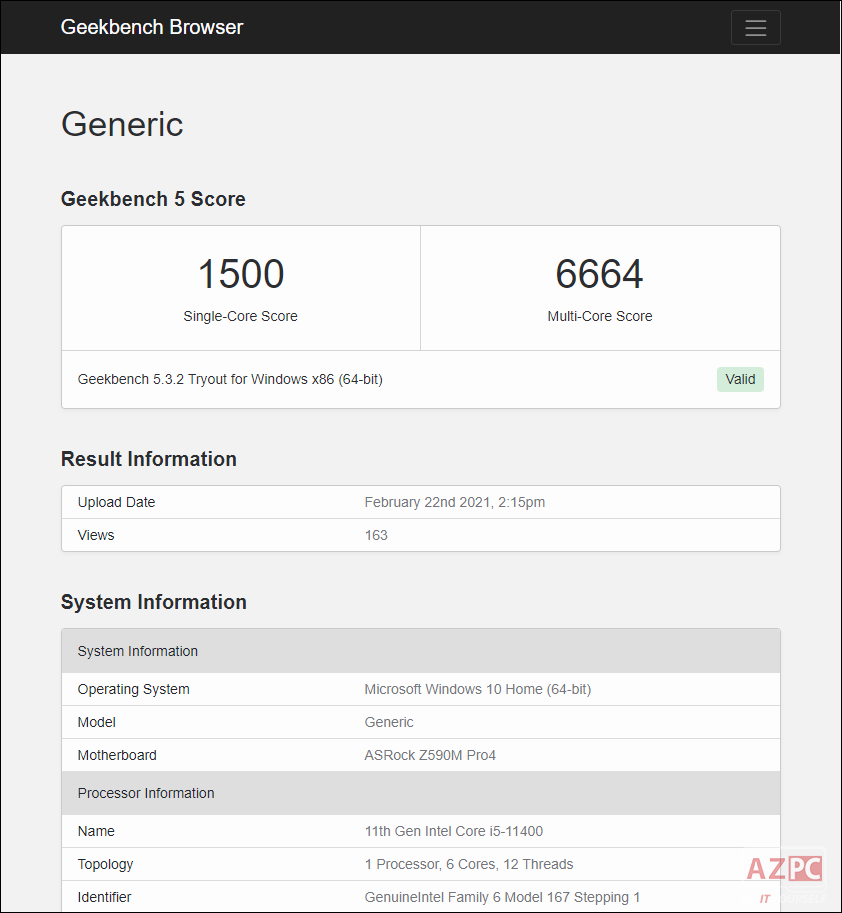
Task: Open the hamburger navigation menu
Action: click(755, 28)
